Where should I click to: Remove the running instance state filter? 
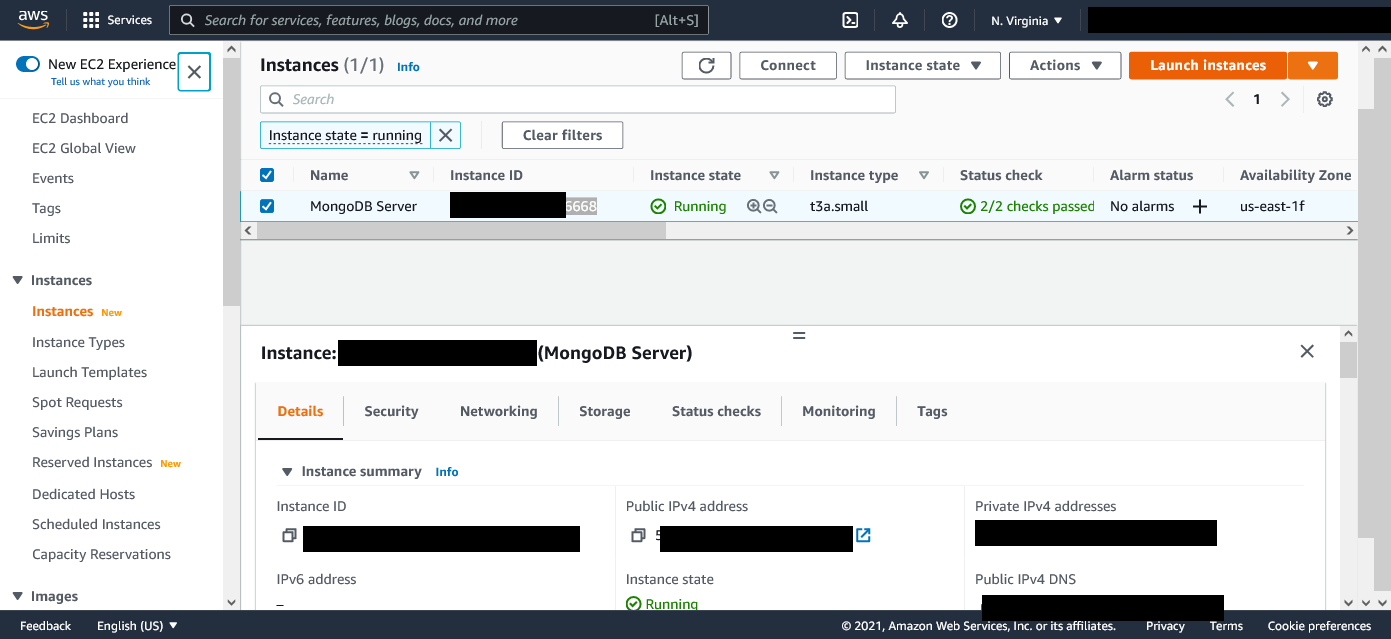click(x=446, y=135)
